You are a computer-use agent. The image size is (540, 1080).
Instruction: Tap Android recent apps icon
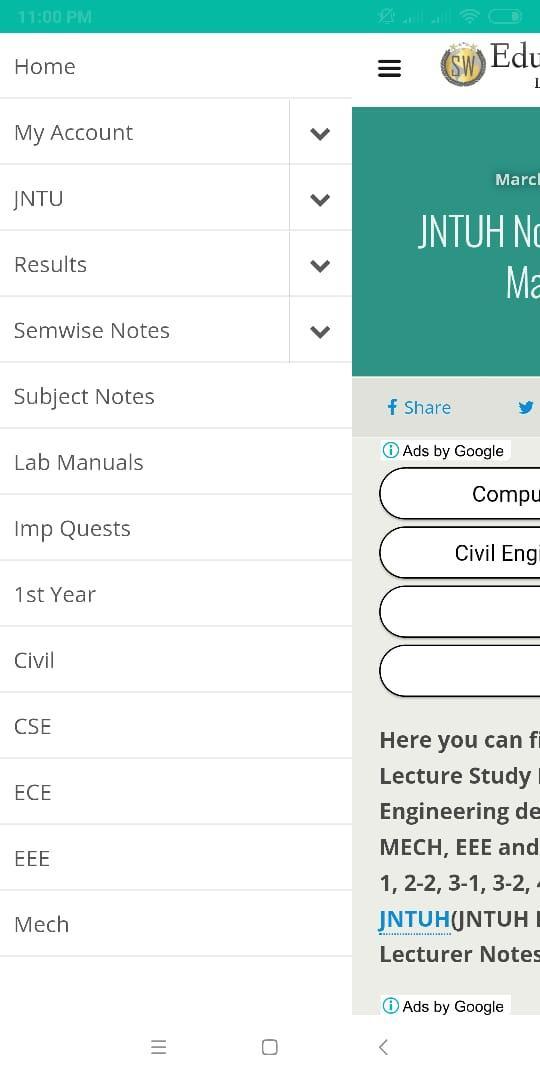point(158,1047)
